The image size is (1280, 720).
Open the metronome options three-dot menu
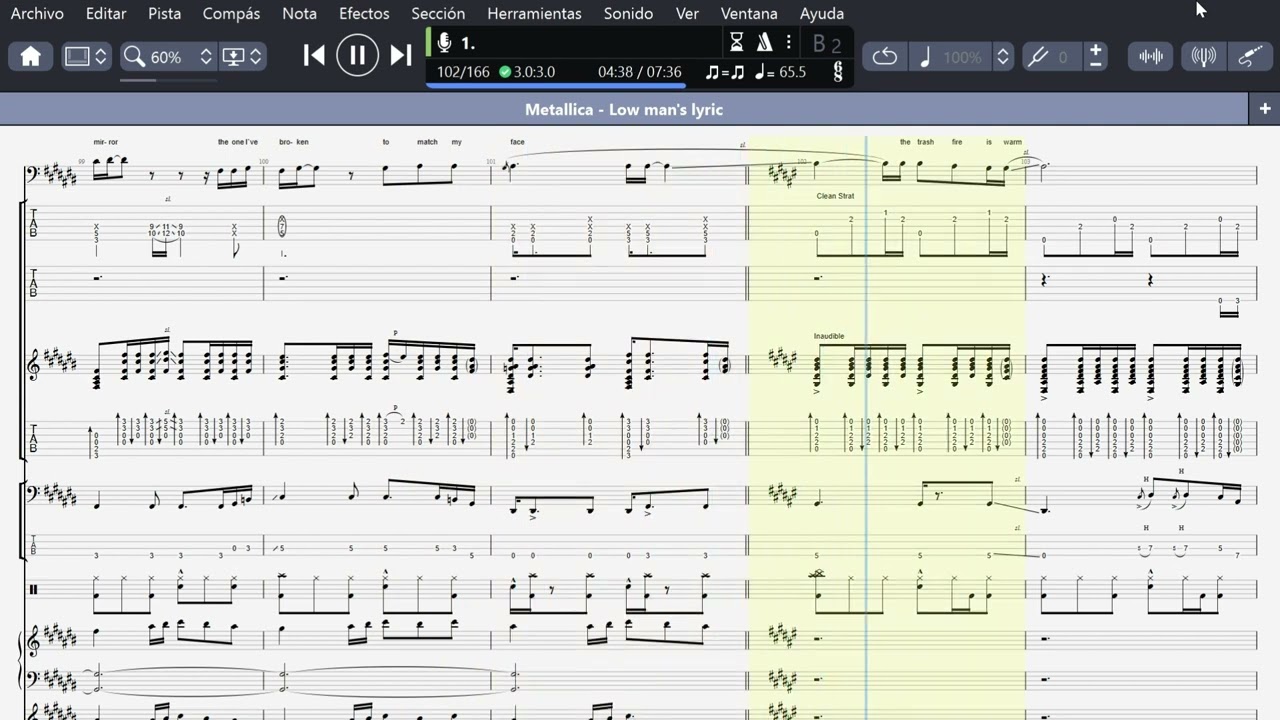789,43
